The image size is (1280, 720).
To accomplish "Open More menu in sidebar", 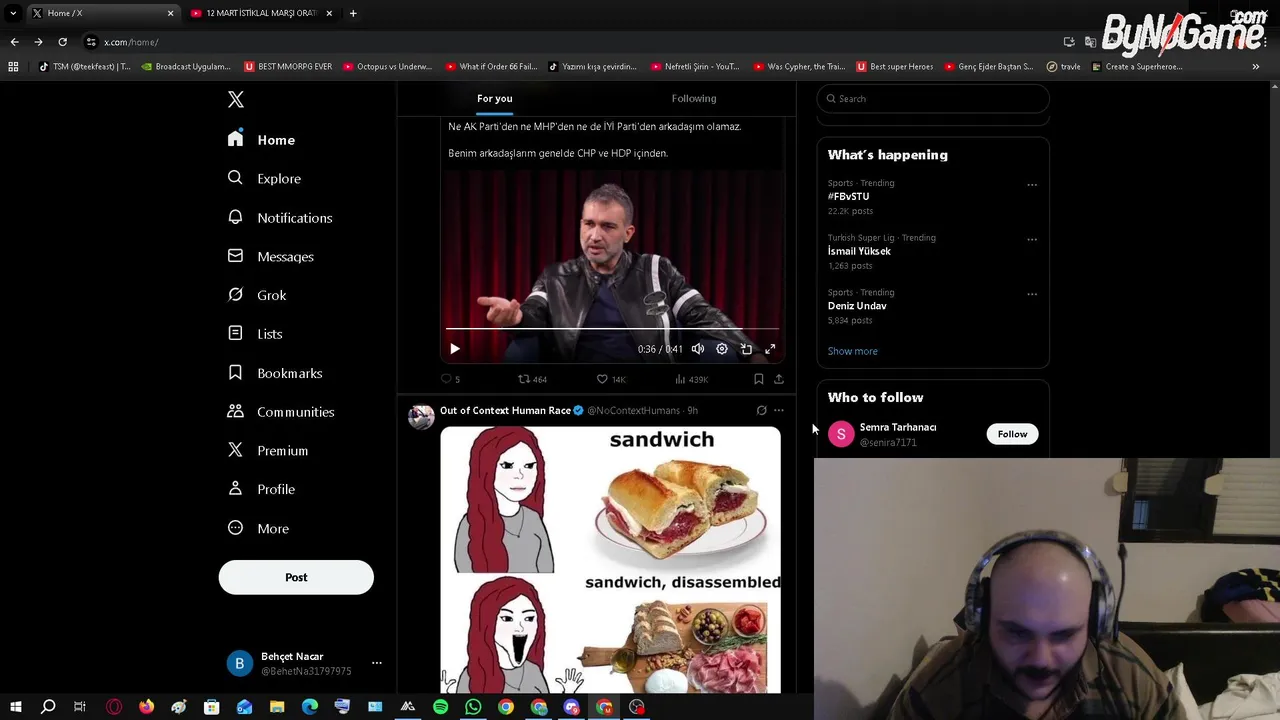I will click(x=258, y=528).
